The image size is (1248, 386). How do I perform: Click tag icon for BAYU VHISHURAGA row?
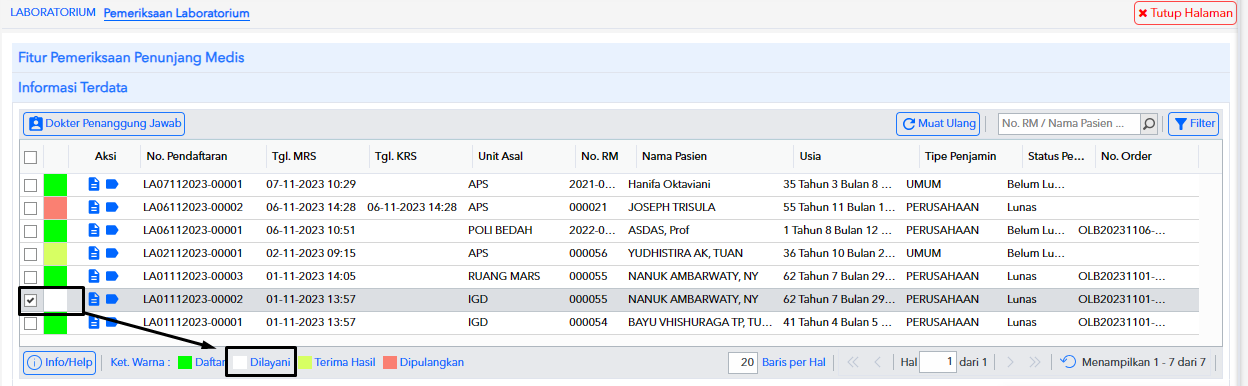point(111,322)
